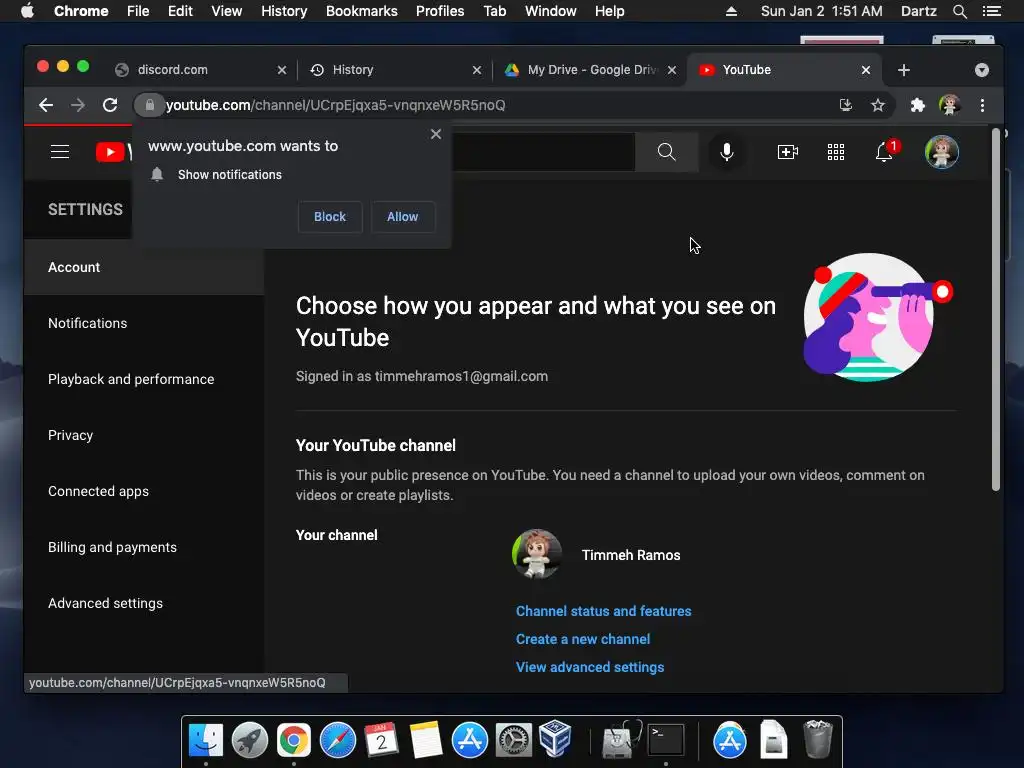Open View advanced settings link
The width and height of the screenshot is (1024, 768).
point(590,667)
